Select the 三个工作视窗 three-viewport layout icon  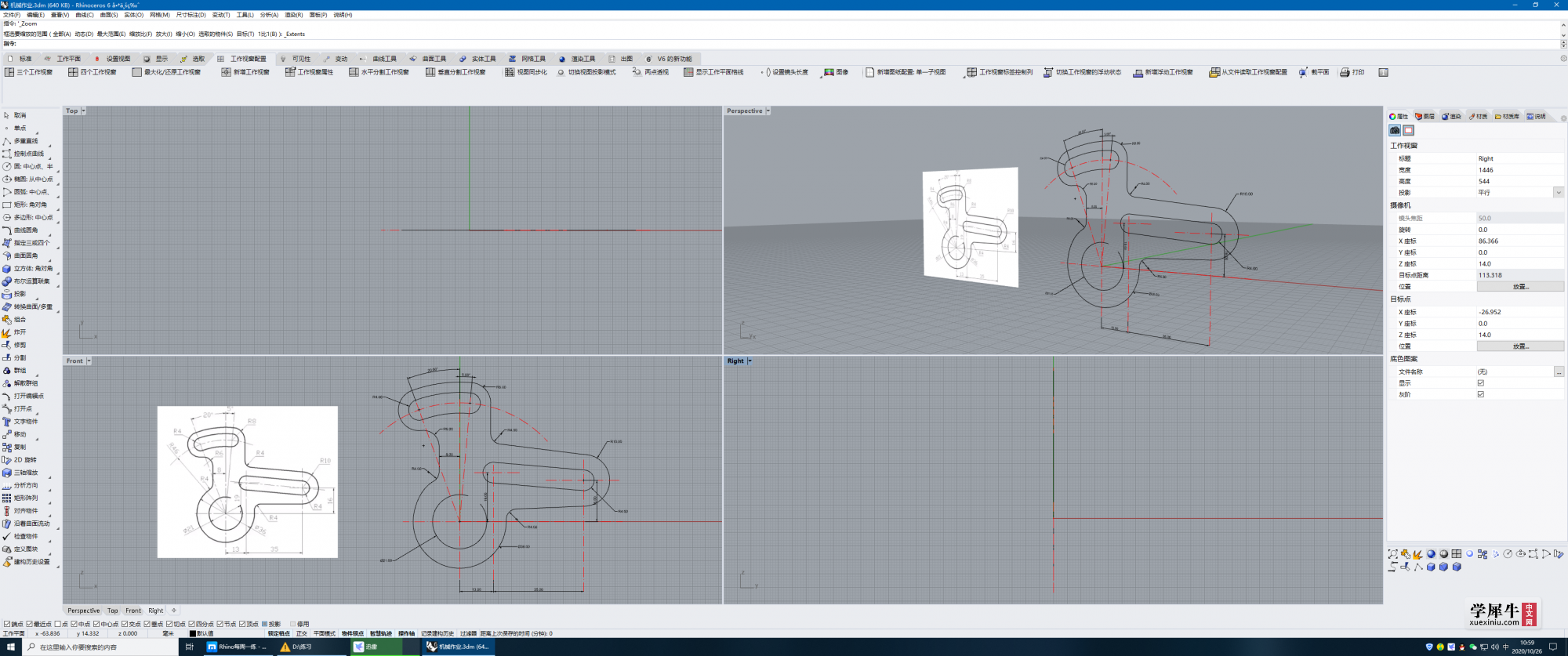(x=9, y=72)
